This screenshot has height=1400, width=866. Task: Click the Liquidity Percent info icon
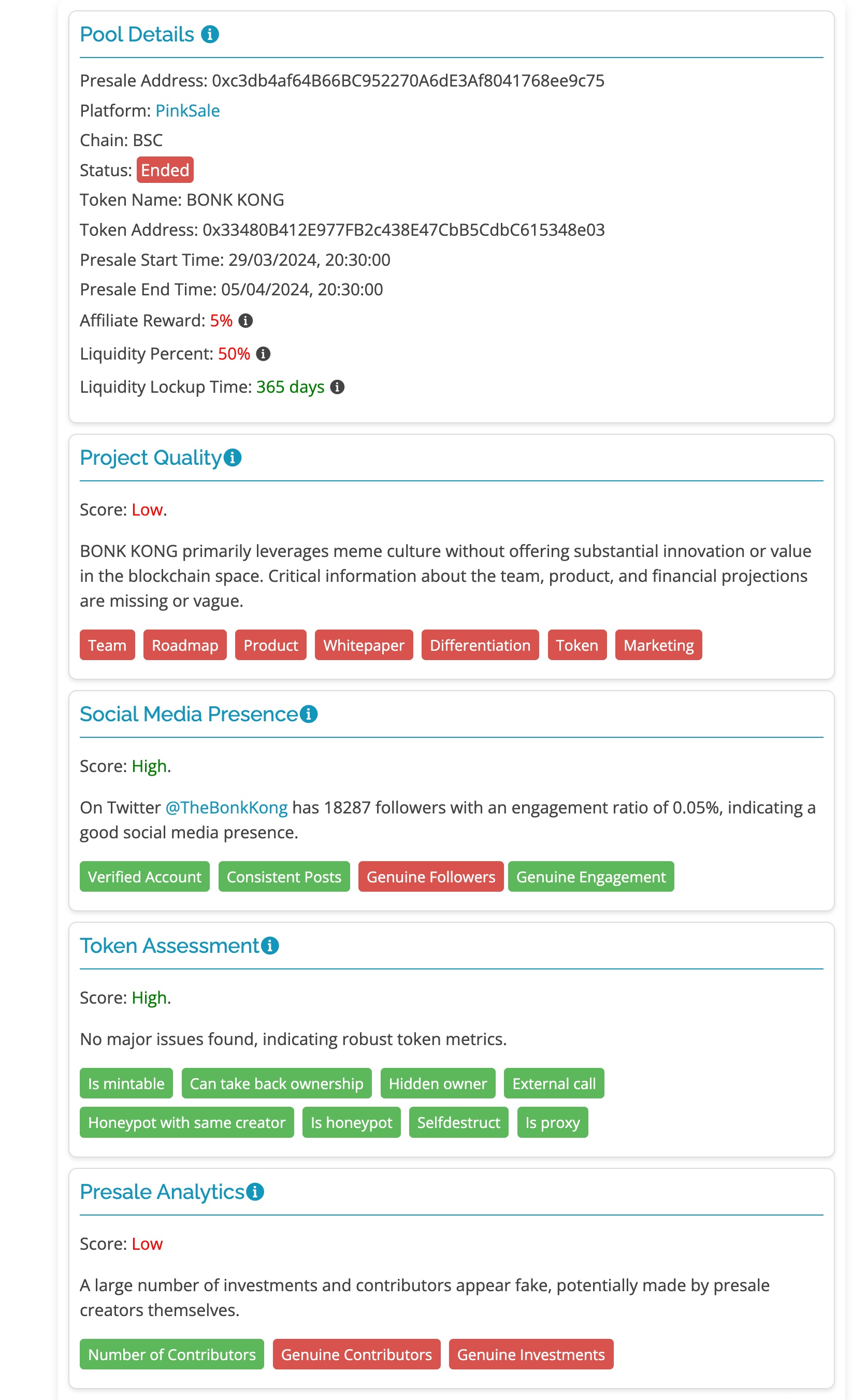point(263,354)
